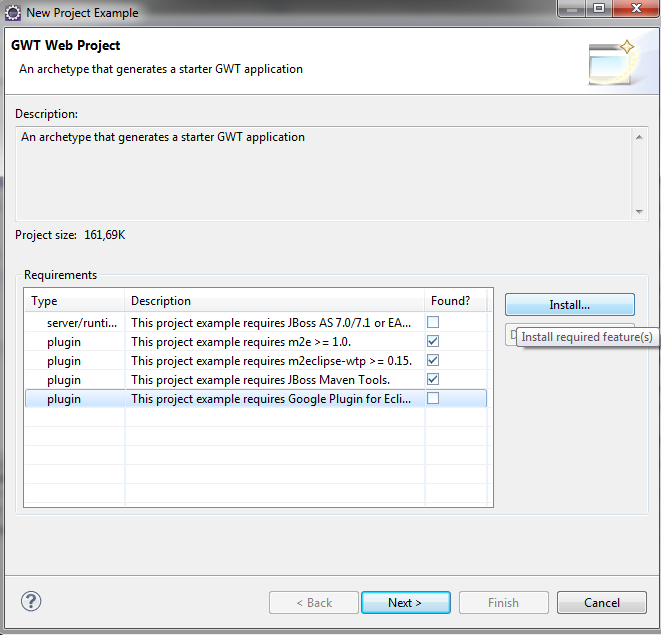Screen dimensions: 661x635
Task: Click the 'GWT Web Project' heading
Action: [x=65, y=45]
